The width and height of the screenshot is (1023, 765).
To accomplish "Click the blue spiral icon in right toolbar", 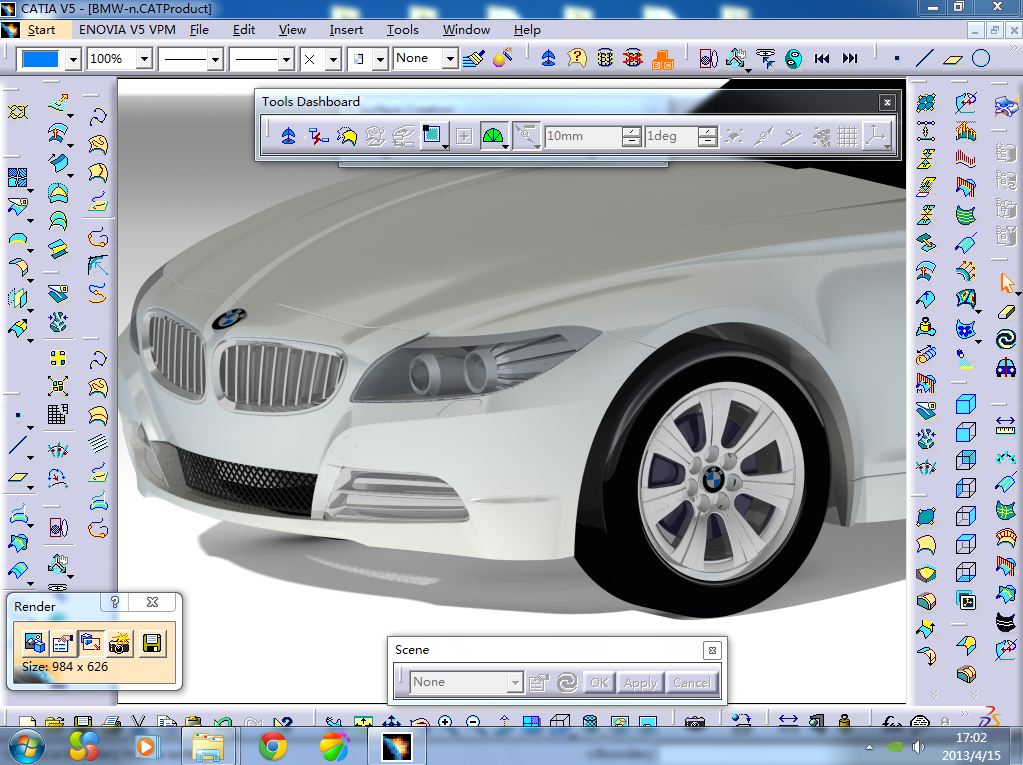I will (x=1006, y=339).
